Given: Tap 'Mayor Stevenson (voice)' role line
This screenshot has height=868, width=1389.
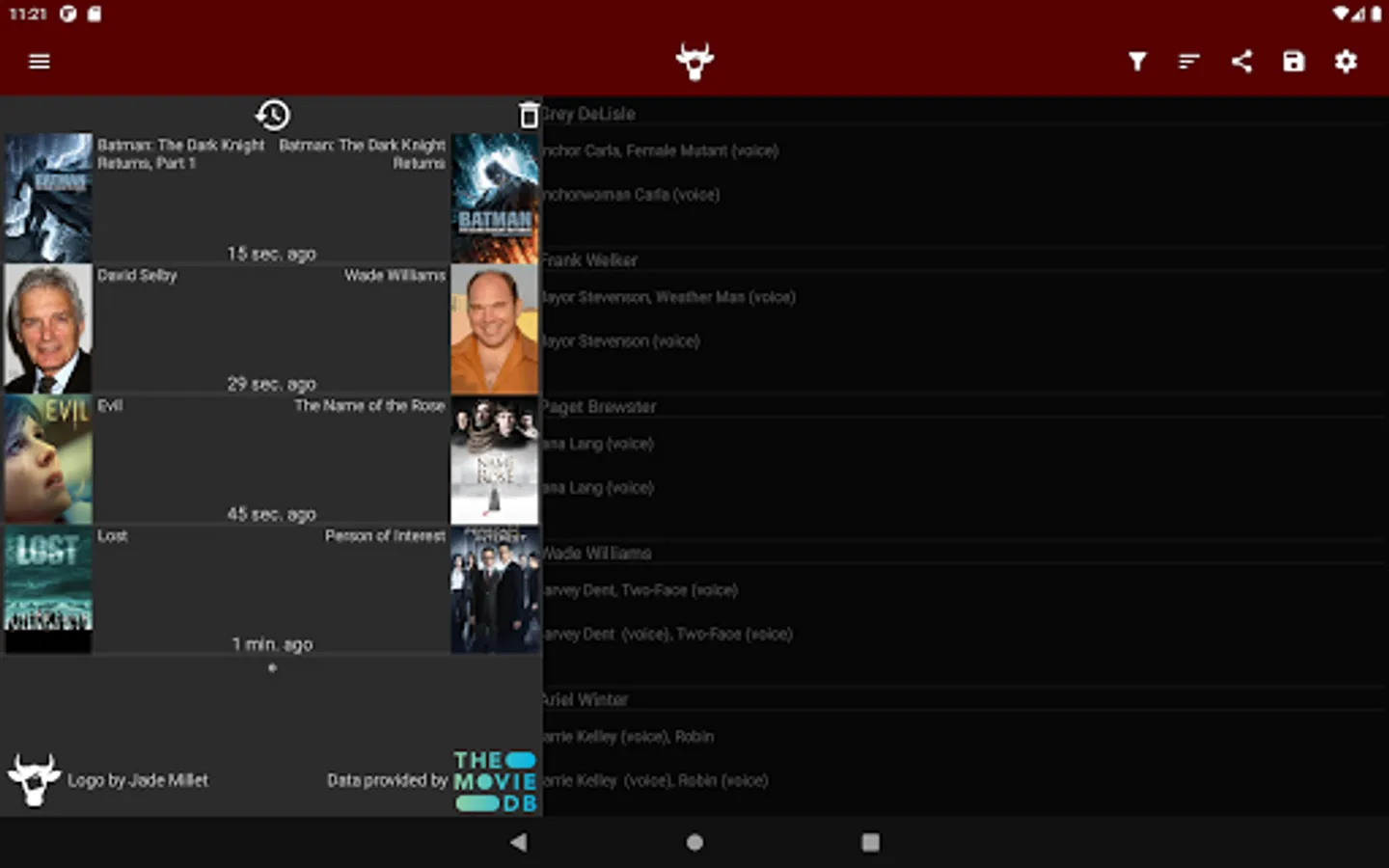Looking at the screenshot, I should [621, 341].
